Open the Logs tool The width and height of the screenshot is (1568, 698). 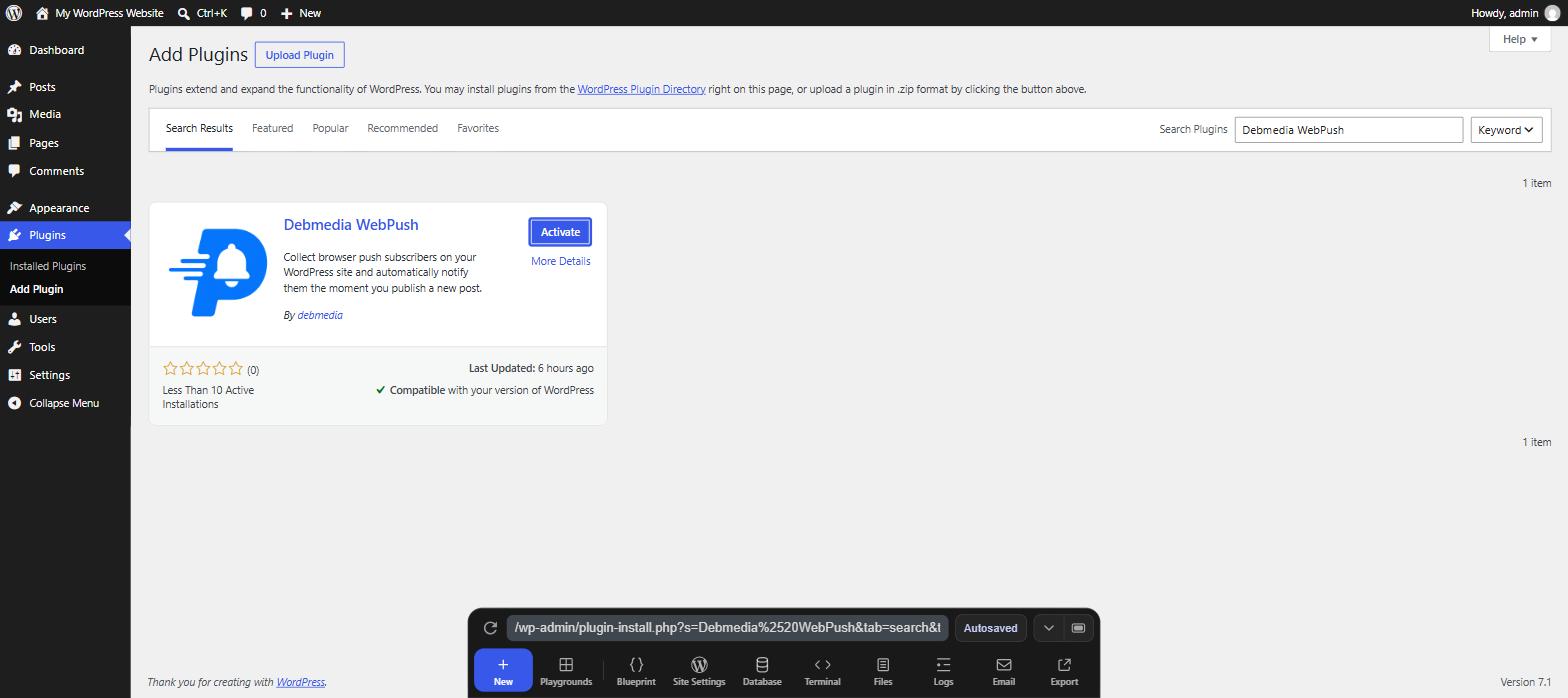click(943, 671)
